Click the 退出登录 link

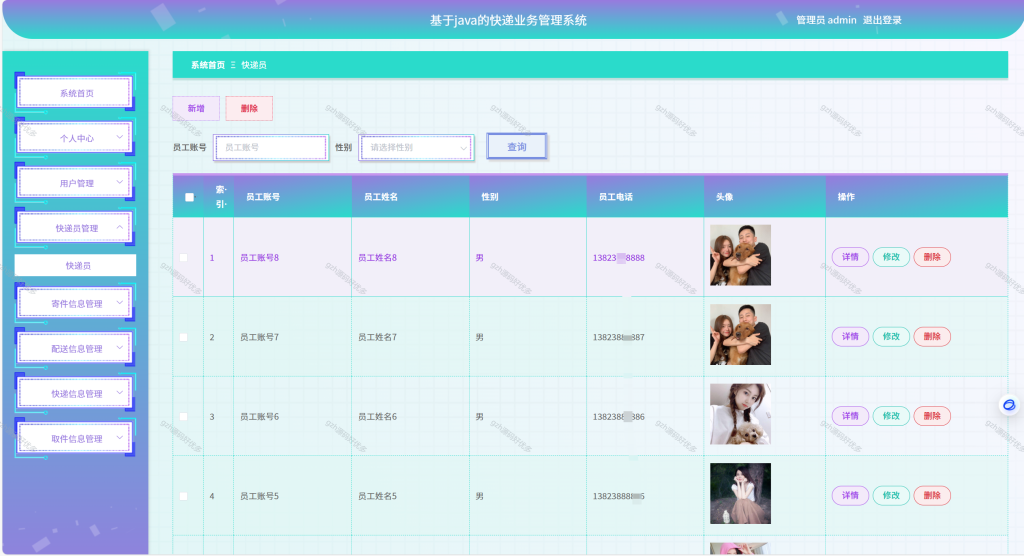click(x=882, y=20)
